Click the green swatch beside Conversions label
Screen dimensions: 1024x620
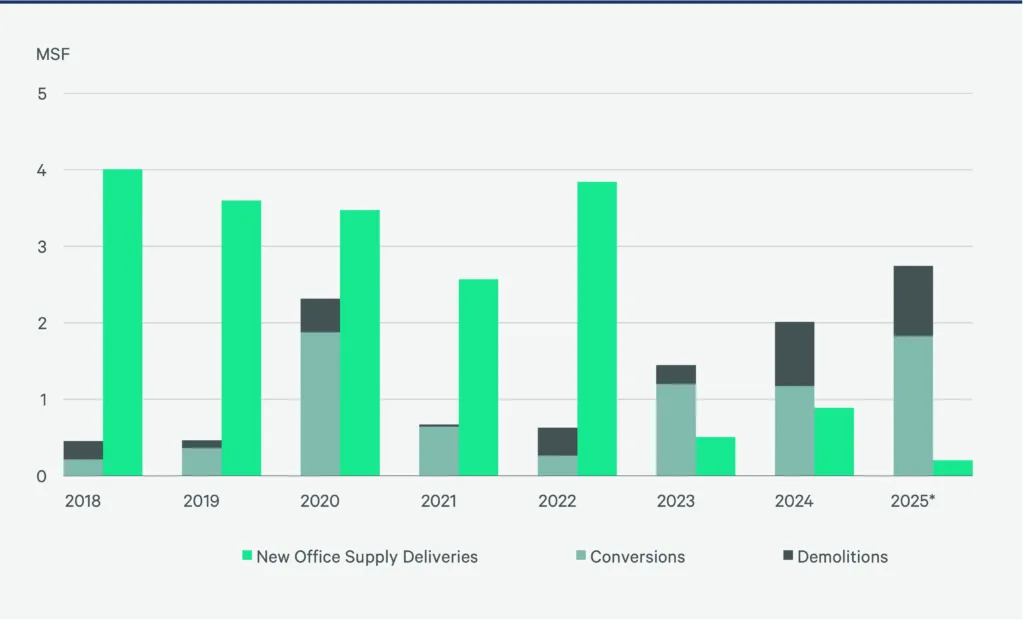[x=581, y=556]
